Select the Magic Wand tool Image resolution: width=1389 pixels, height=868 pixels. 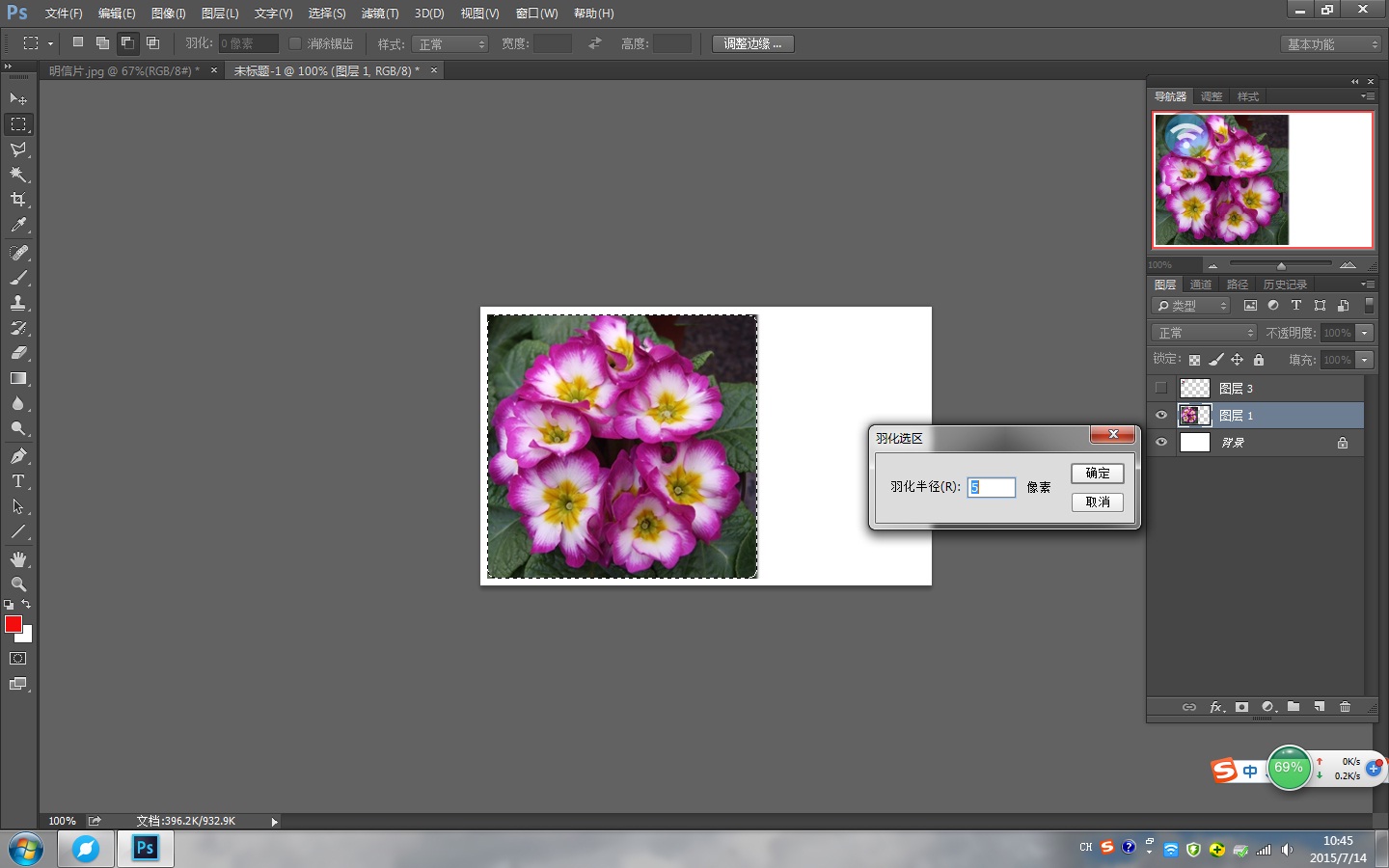[x=17, y=175]
